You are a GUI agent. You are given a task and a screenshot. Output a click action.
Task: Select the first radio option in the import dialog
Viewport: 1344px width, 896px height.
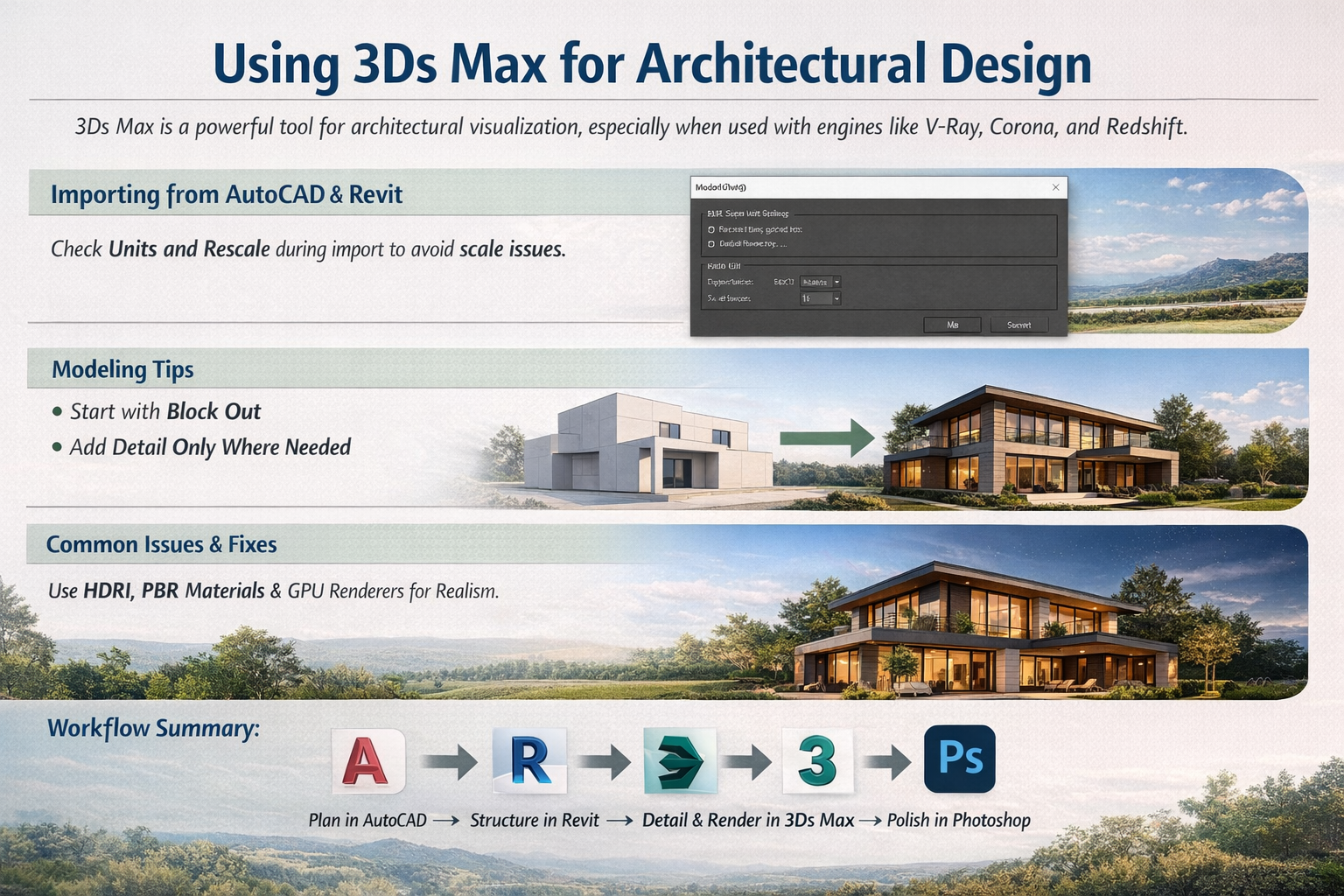[x=711, y=229]
